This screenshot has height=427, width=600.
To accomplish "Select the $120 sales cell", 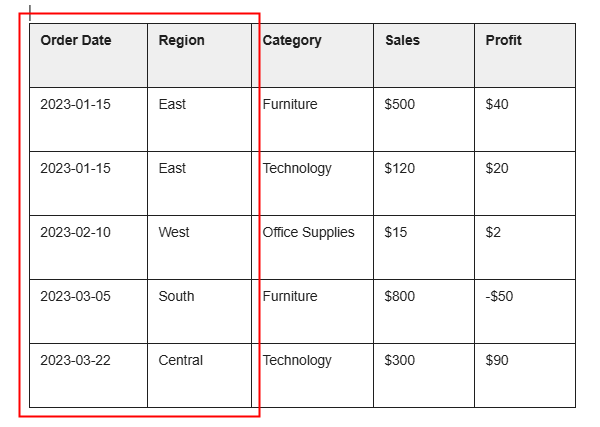I will tap(399, 169).
